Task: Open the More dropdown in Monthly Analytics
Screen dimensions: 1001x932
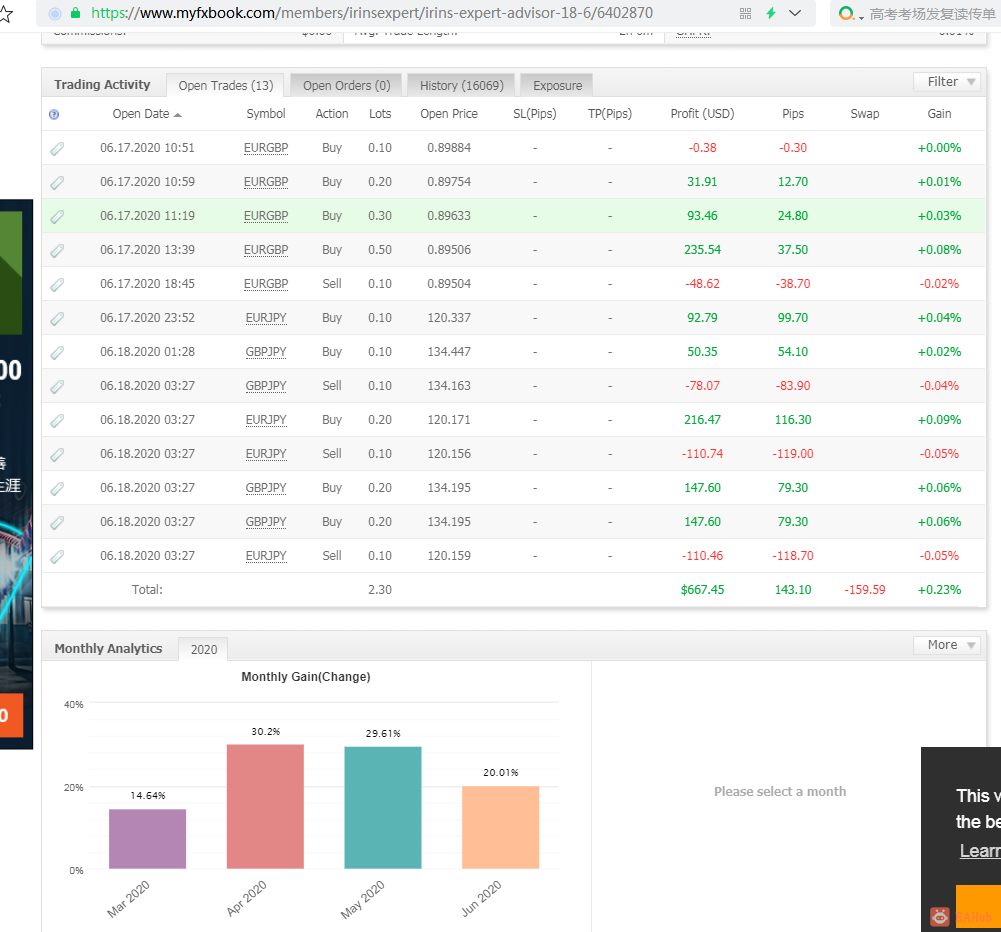Action: [x=946, y=645]
